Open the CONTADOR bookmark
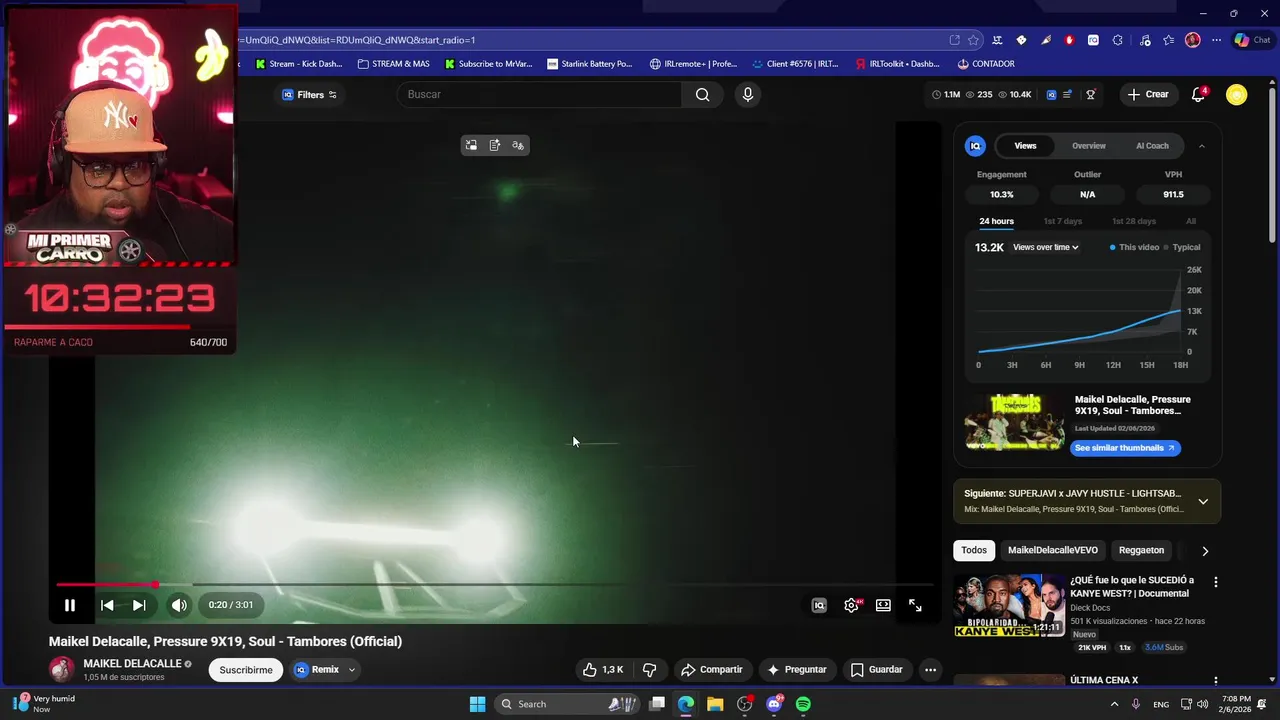Image resolution: width=1280 pixels, height=720 pixels. [x=986, y=64]
